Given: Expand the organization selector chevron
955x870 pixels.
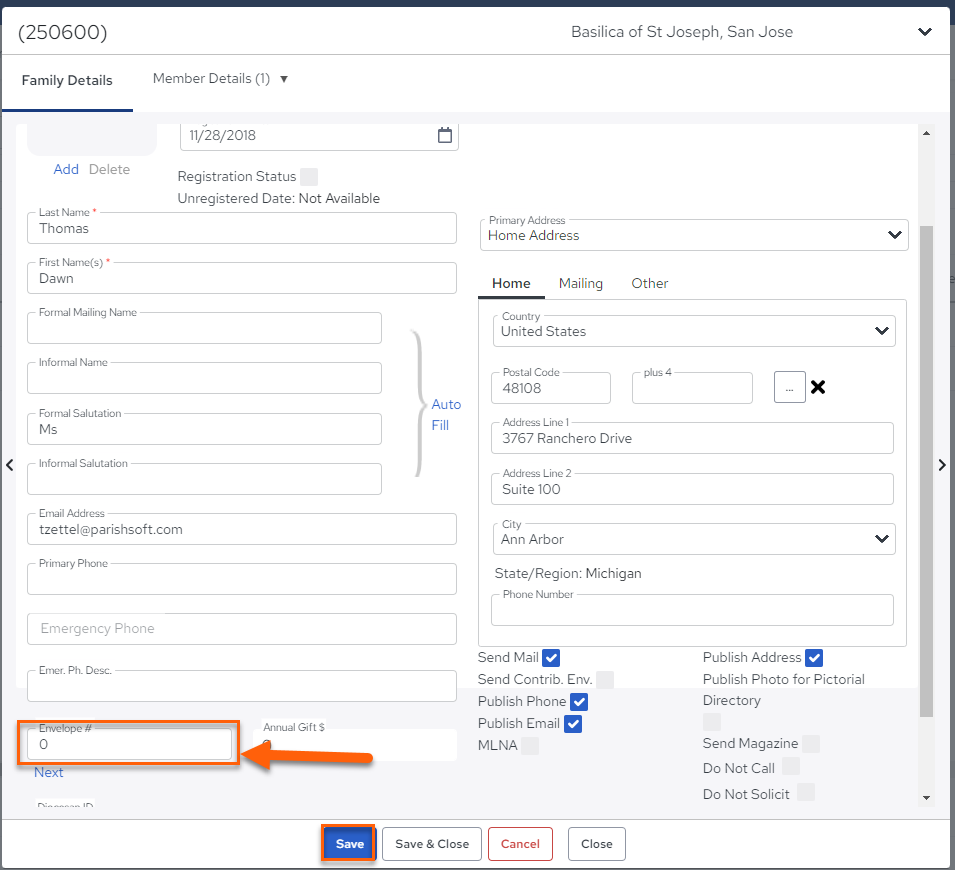Looking at the screenshot, I should pyautogui.click(x=925, y=32).
